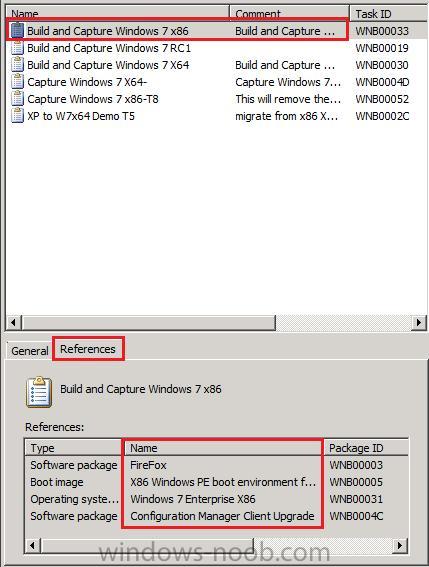The width and height of the screenshot is (429, 567).
Task: Sort task list by Name column header
Action: (x=118, y=14)
